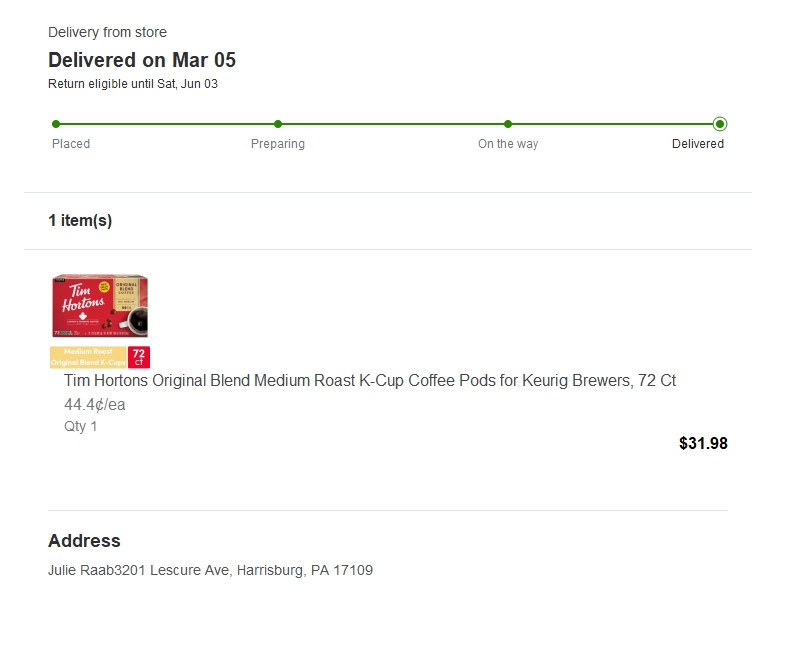Click the 'Return eligible until Sat, Jun 03' text
800x646 pixels.
[133, 84]
